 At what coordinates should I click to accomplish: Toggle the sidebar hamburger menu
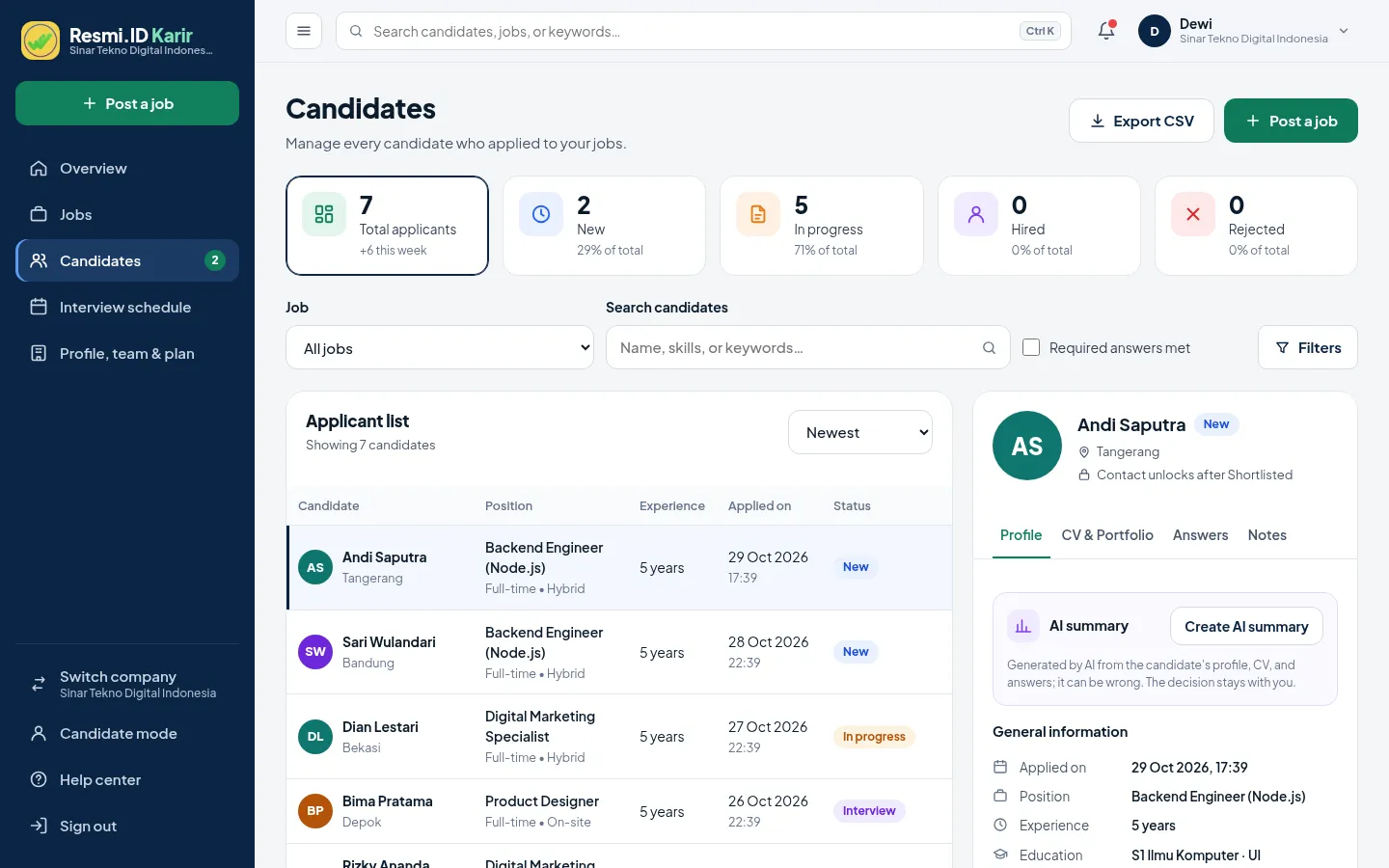pyautogui.click(x=304, y=31)
